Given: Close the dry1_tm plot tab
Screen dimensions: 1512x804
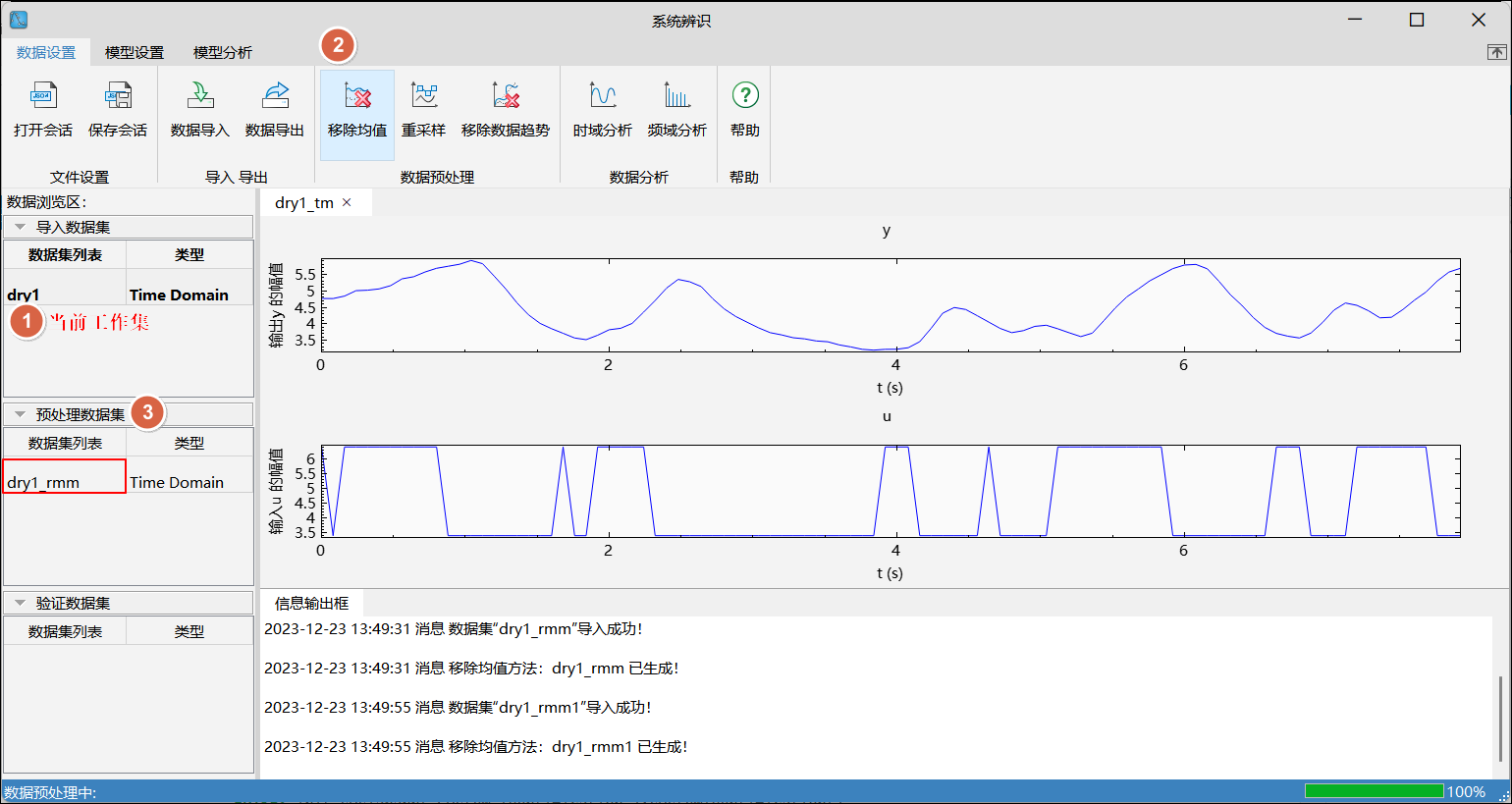Looking at the screenshot, I should (347, 202).
